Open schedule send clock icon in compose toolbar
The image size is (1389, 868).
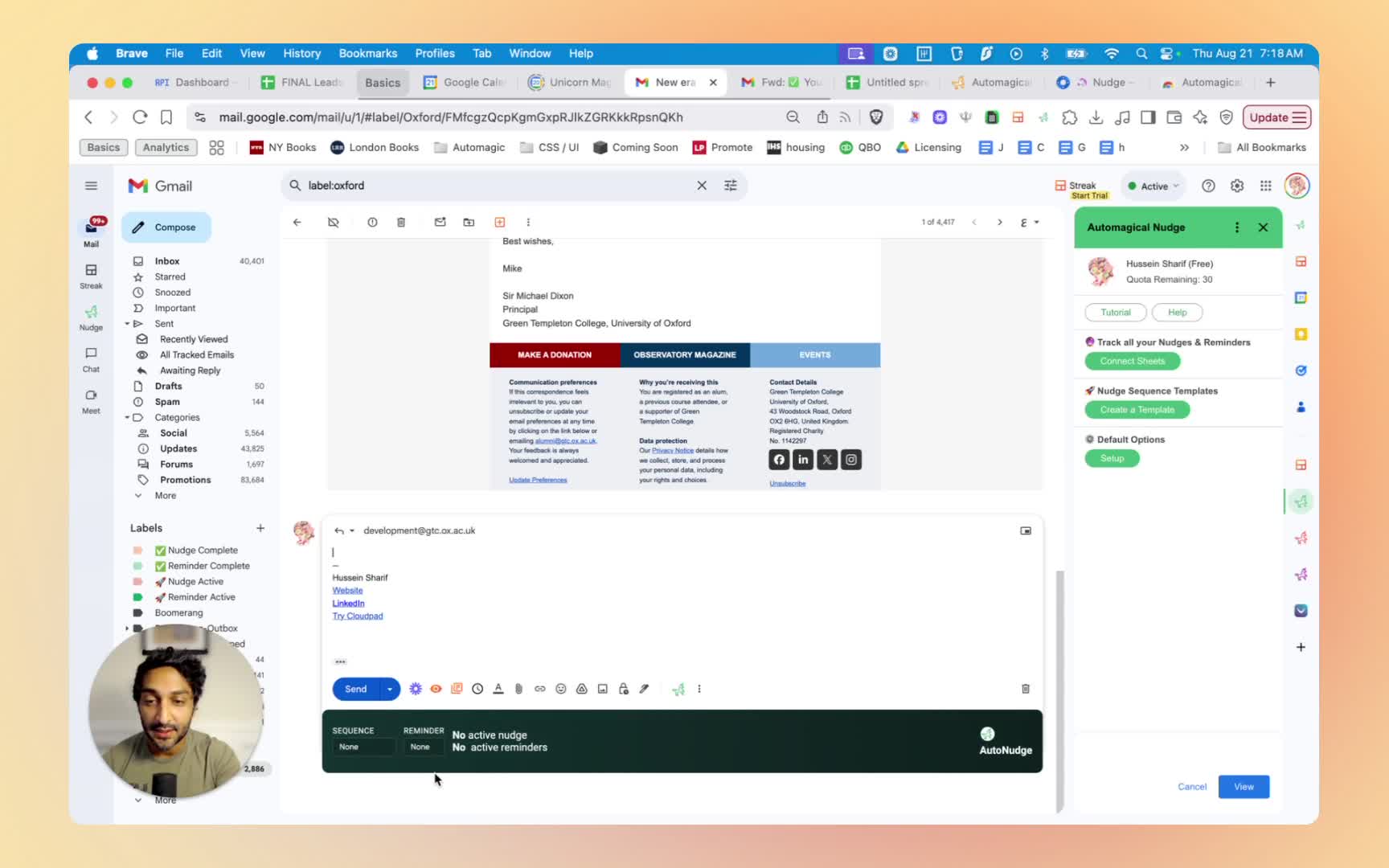point(477,689)
